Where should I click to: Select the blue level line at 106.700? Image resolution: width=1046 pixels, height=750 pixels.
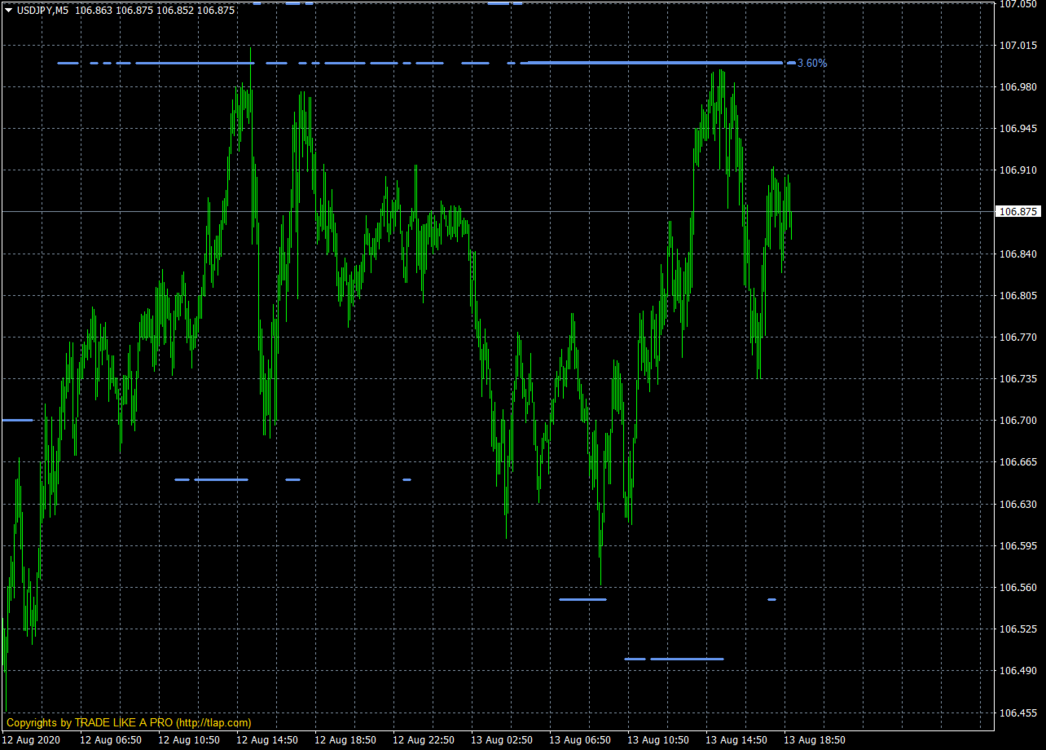[x=18, y=420]
